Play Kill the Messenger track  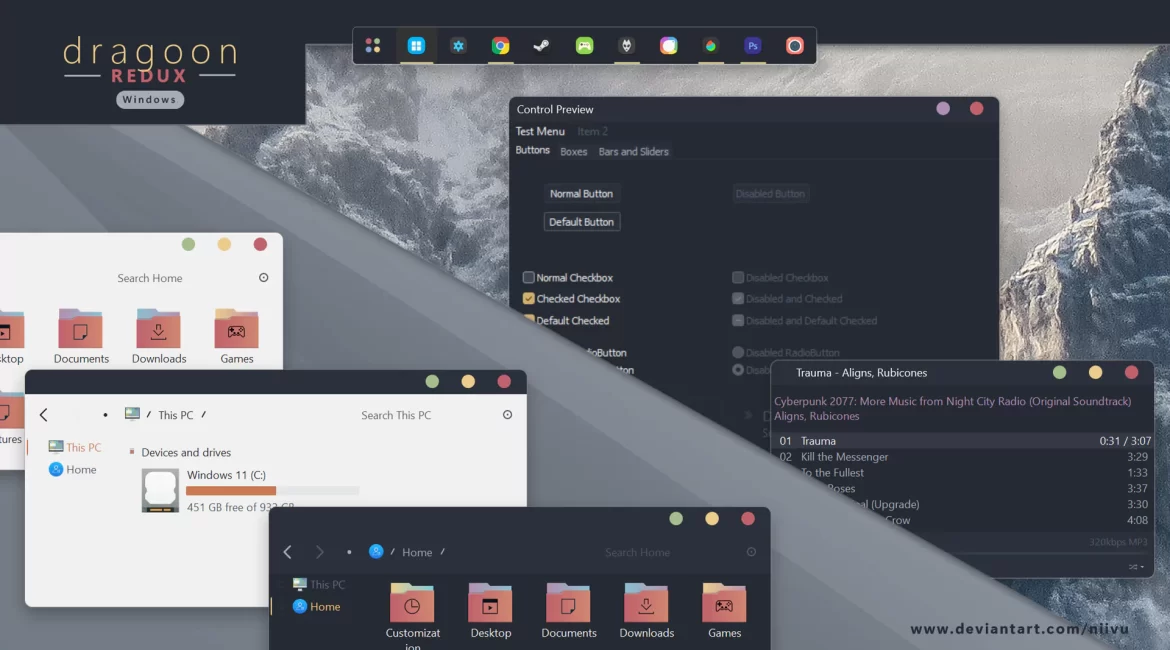point(844,457)
